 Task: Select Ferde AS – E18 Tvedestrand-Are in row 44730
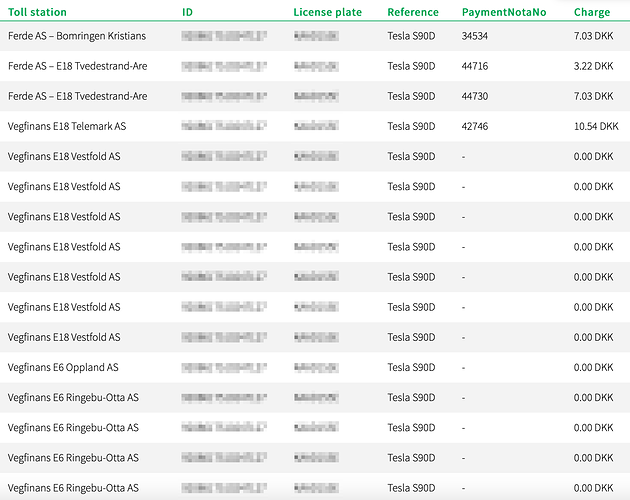pos(78,96)
